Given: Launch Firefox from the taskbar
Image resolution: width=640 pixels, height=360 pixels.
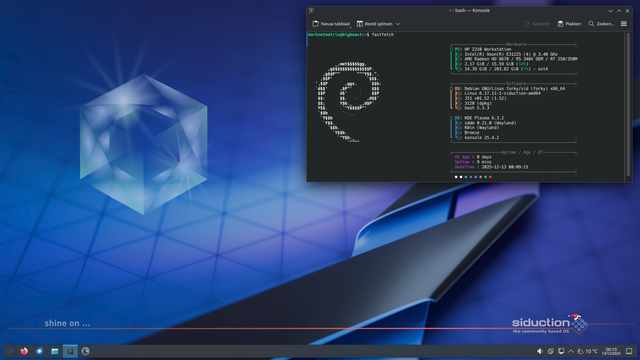Looking at the screenshot, I should (24, 351).
